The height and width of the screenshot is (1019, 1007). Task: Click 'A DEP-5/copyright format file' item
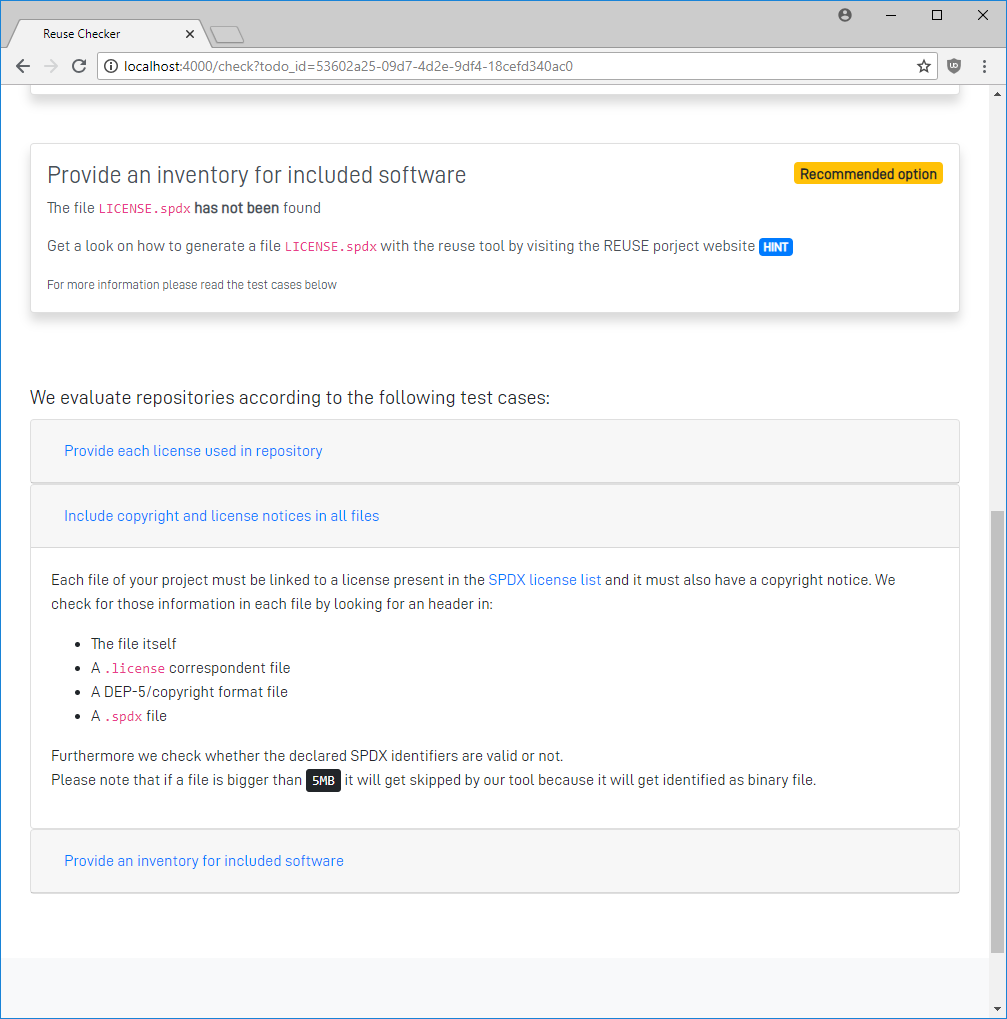point(189,692)
